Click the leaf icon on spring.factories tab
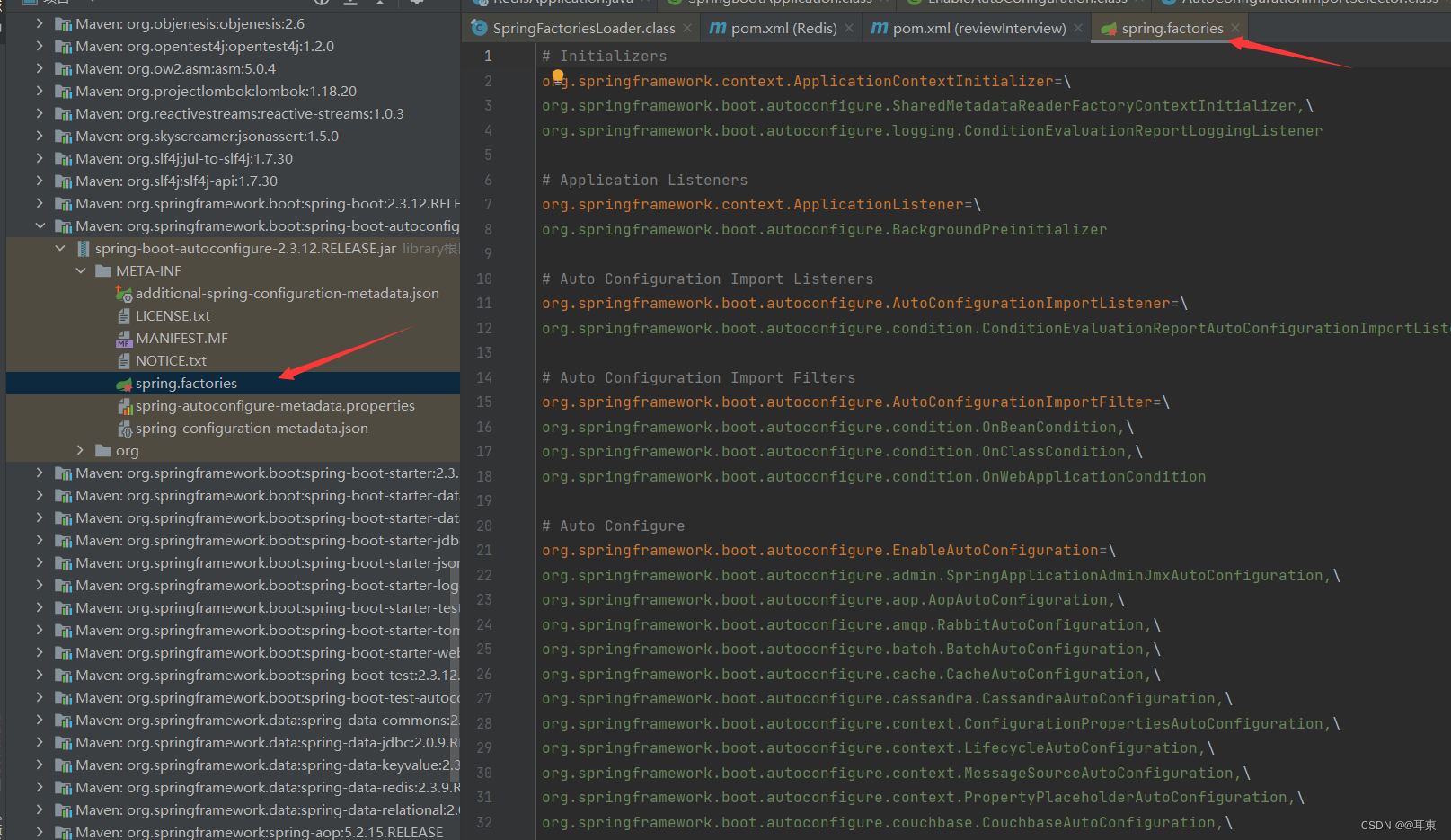The height and width of the screenshot is (840, 1451). [1109, 29]
